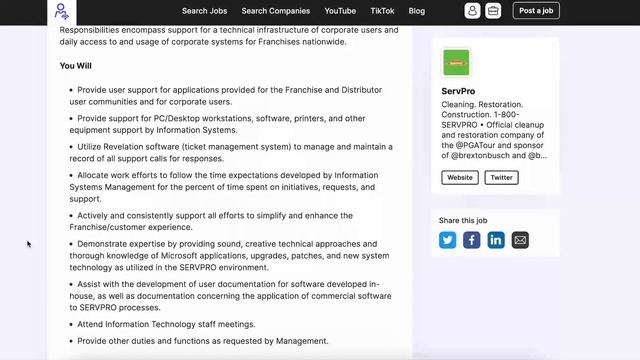Click bullet 'Allocate work efforts to follow'
Image resolution: width=640 pixels, height=360 pixels.
click(224, 187)
